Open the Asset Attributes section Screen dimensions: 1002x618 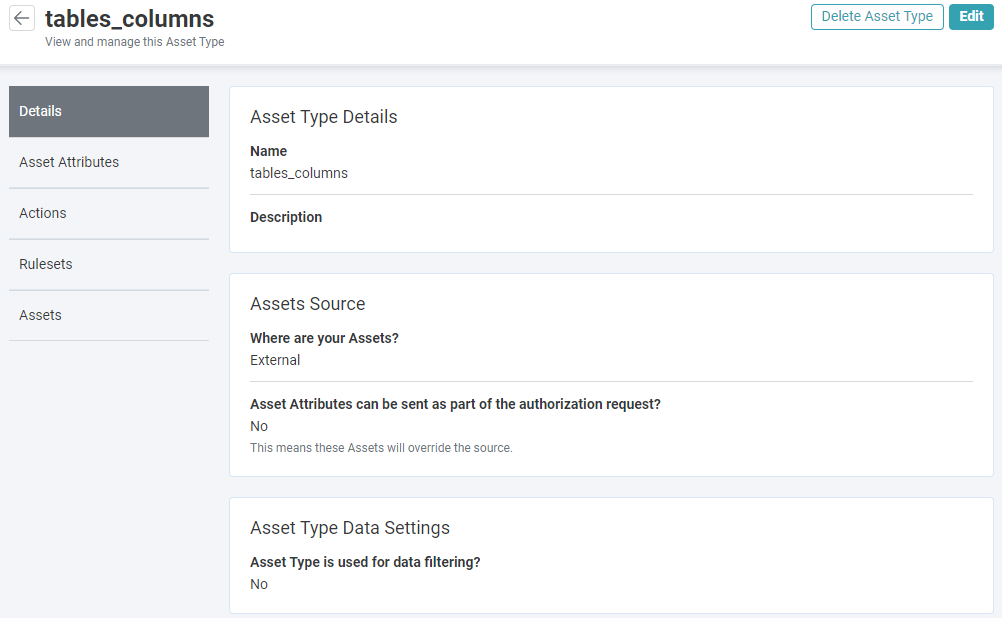(x=69, y=161)
